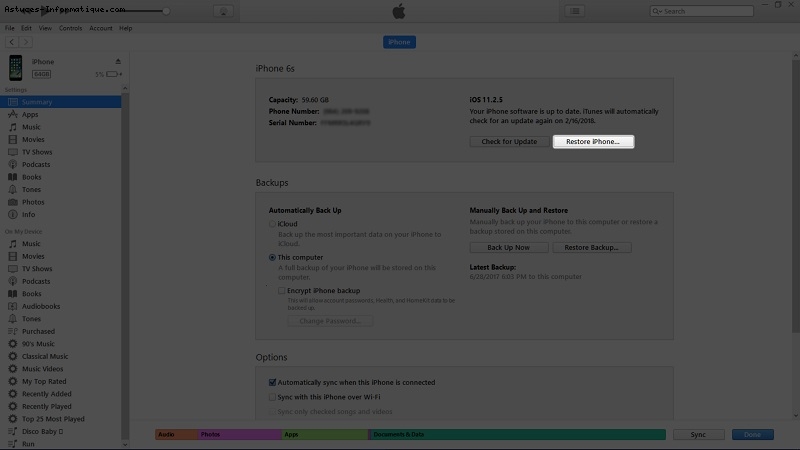Go back with the left arrow button
Image resolution: width=800 pixels, height=450 pixels.
(x=12, y=42)
